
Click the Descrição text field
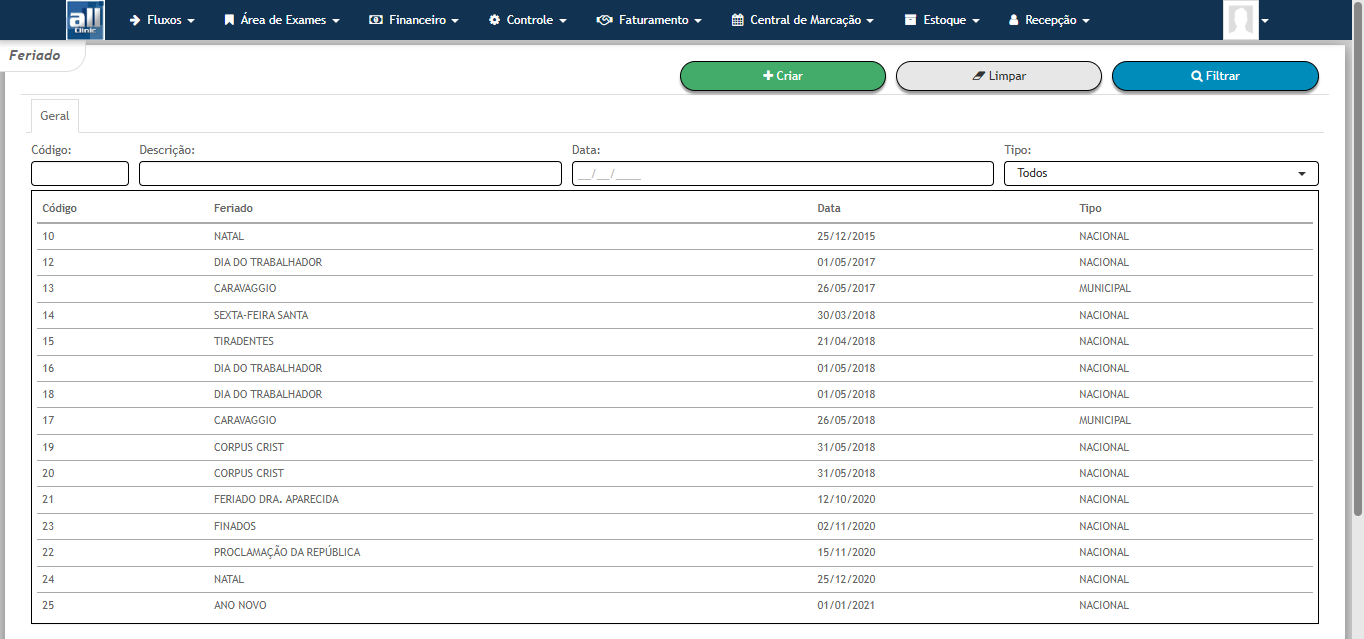(x=350, y=173)
